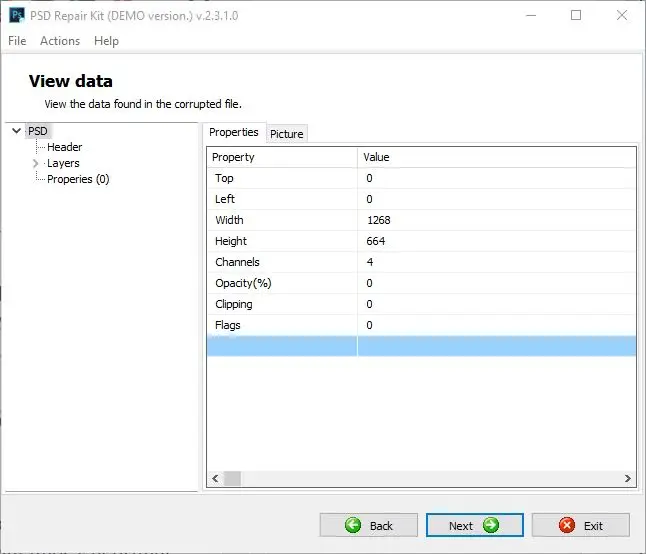Select the Properies (0) tree item
Viewport: 646px width, 554px height.
pos(78,179)
